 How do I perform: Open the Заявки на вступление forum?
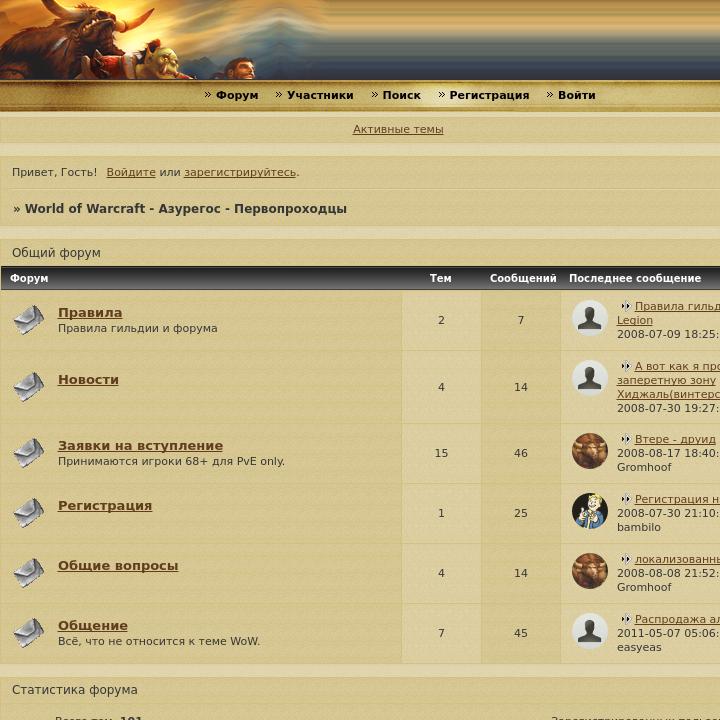[x=141, y=446]
